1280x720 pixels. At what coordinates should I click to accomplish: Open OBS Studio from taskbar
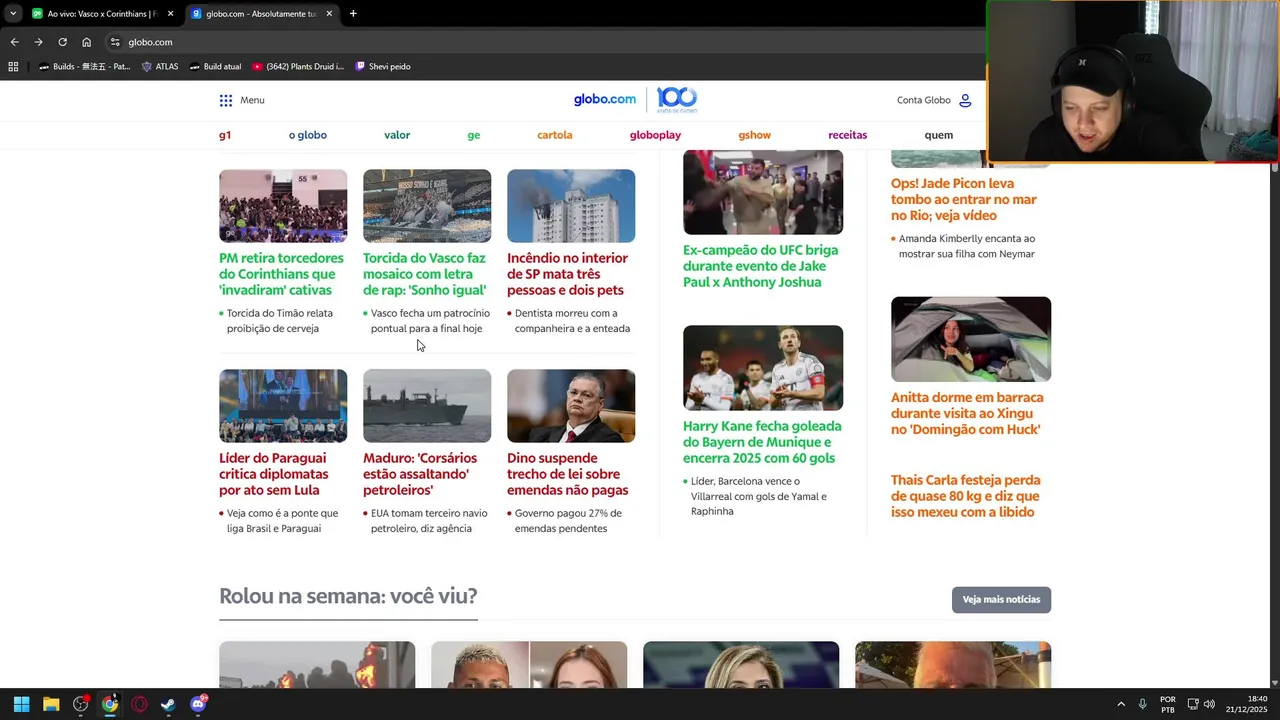click(x=80, y=704)
